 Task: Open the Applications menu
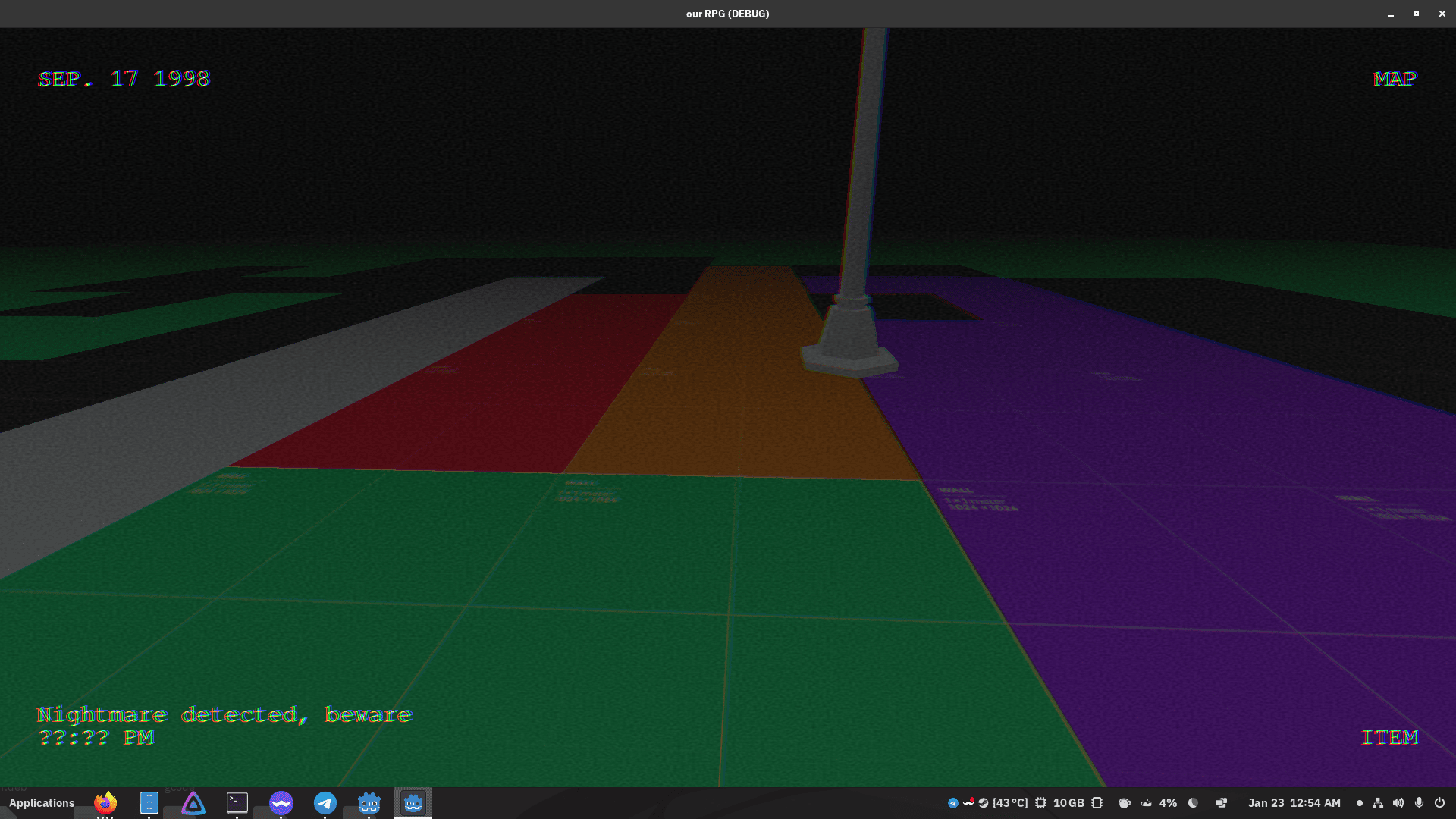[x=42, y=803]
